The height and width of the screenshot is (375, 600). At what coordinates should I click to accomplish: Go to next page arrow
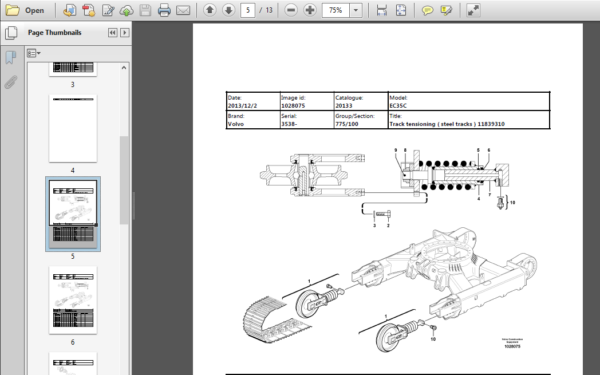pos(228,10)
